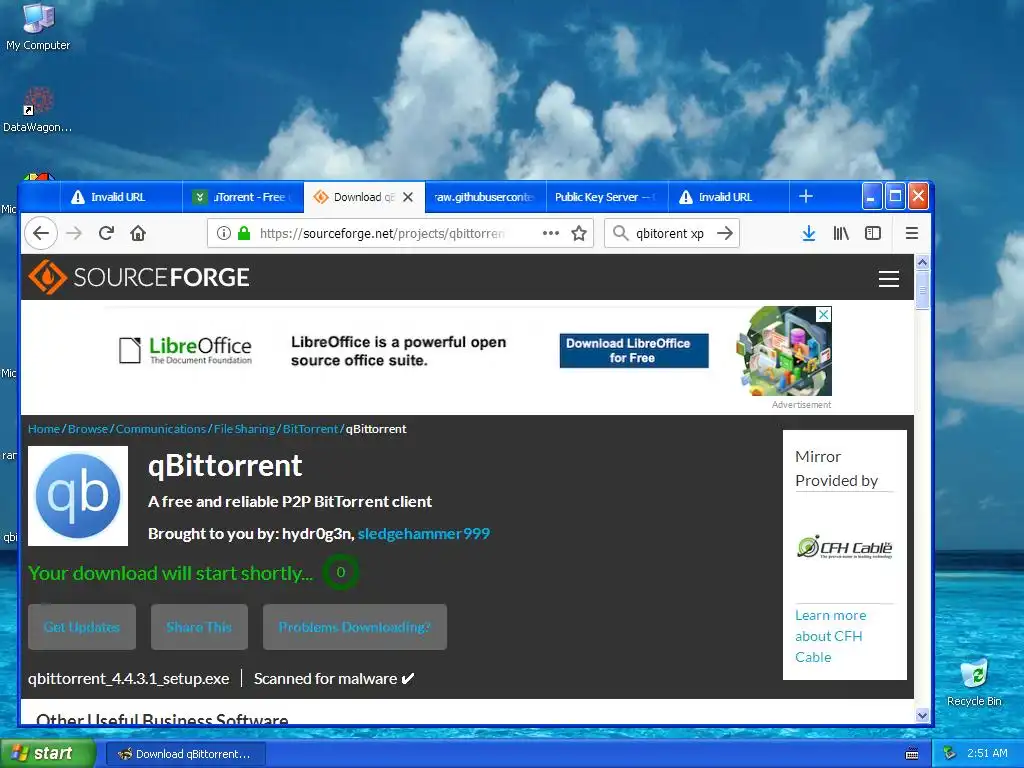Image resolution: width=1024 pixels, height=768 pixels.
Task: Click the Get Updates button
Action: coord(82,627)
